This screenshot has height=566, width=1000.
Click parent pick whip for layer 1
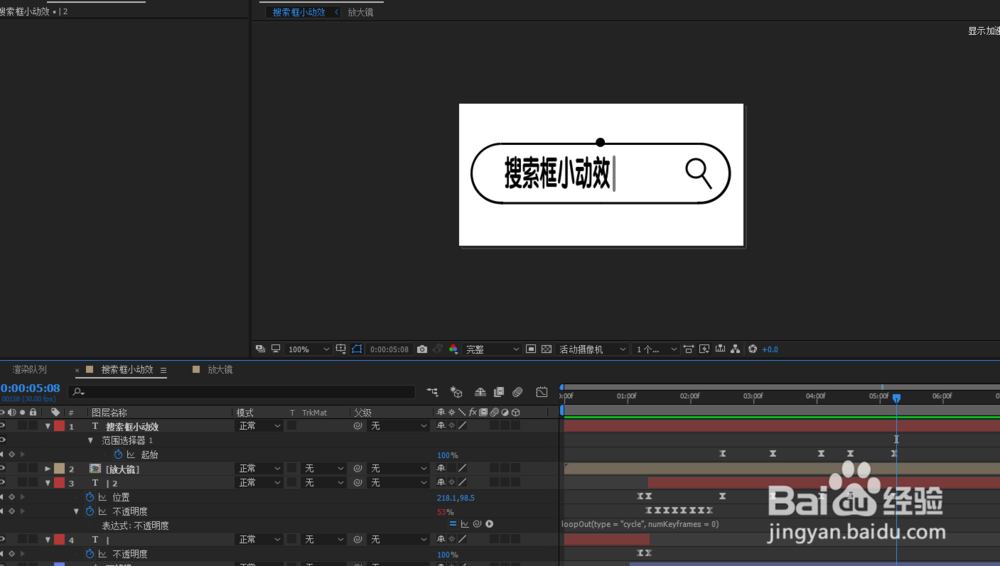358,426
